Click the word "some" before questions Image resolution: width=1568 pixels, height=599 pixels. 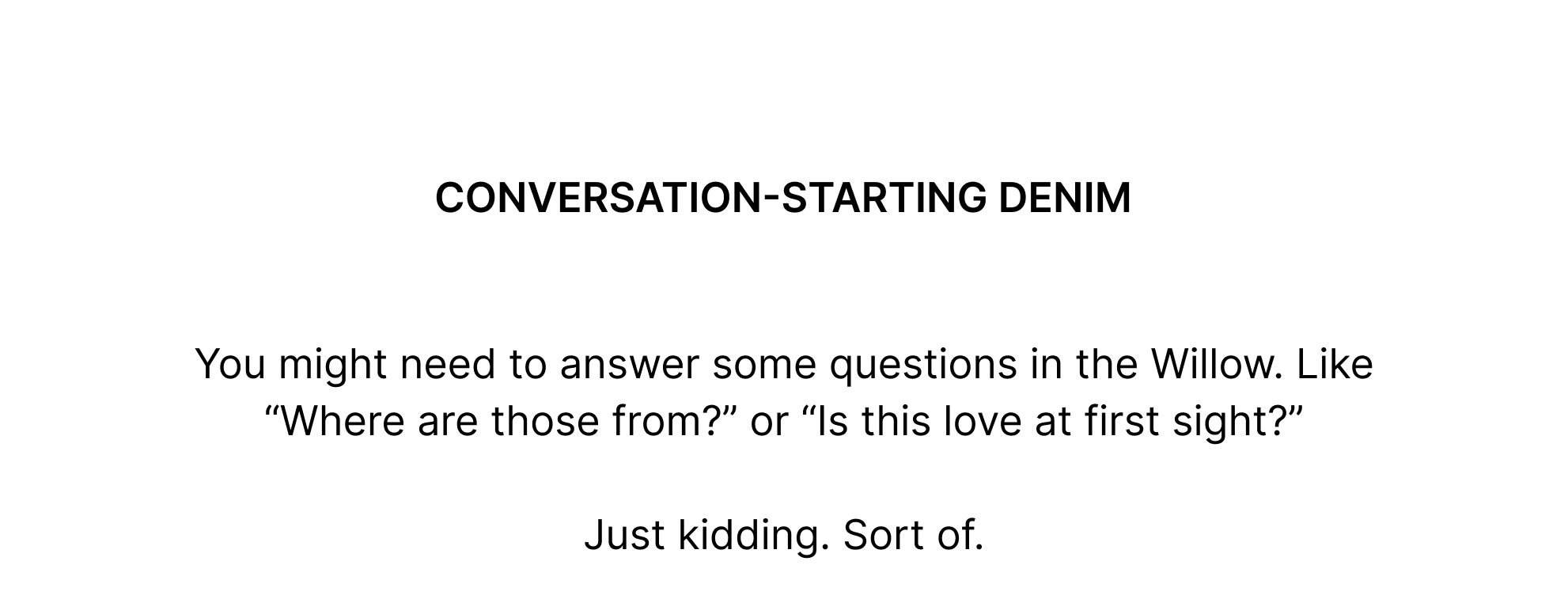pos(764,366)
